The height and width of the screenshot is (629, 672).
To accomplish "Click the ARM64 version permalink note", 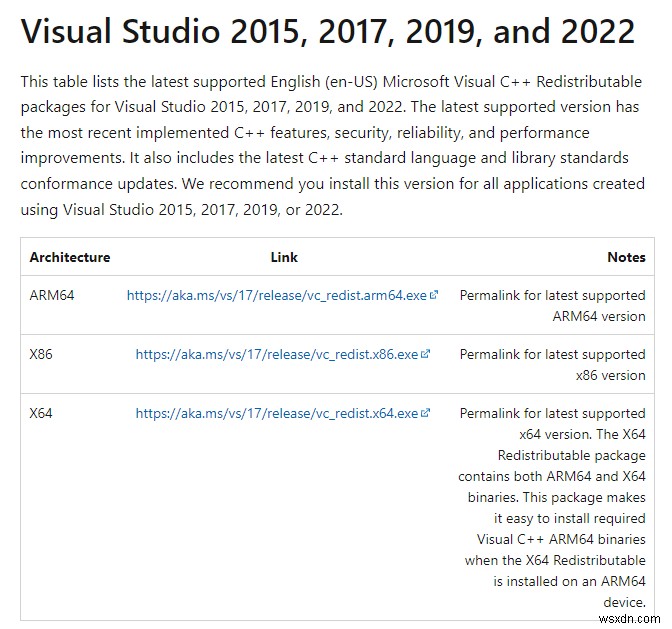I will pos(552,306).
